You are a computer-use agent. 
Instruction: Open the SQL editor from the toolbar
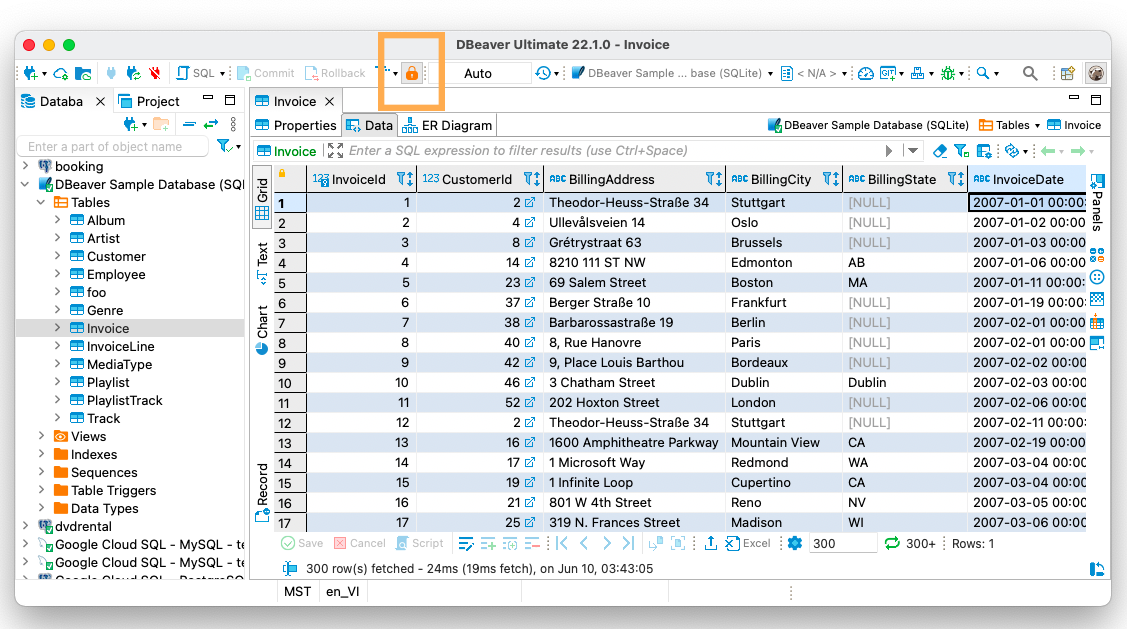(x=196, y=73)
